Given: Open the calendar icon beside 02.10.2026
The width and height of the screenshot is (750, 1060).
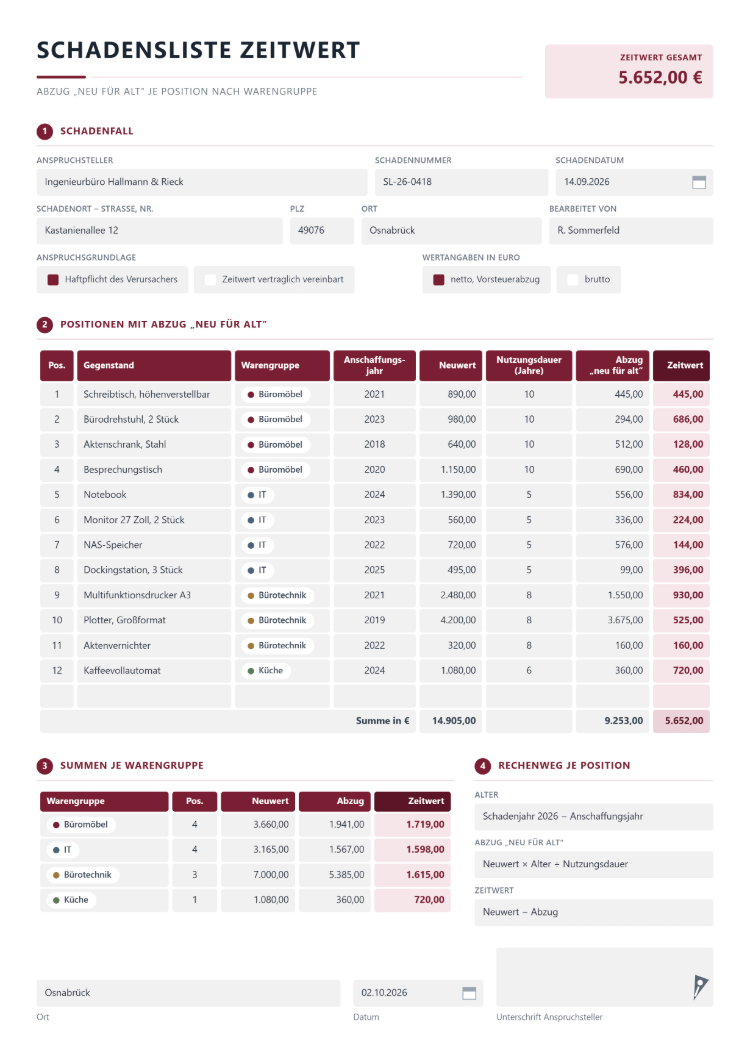Looking at the screenshot, I should tap(469, 992).
